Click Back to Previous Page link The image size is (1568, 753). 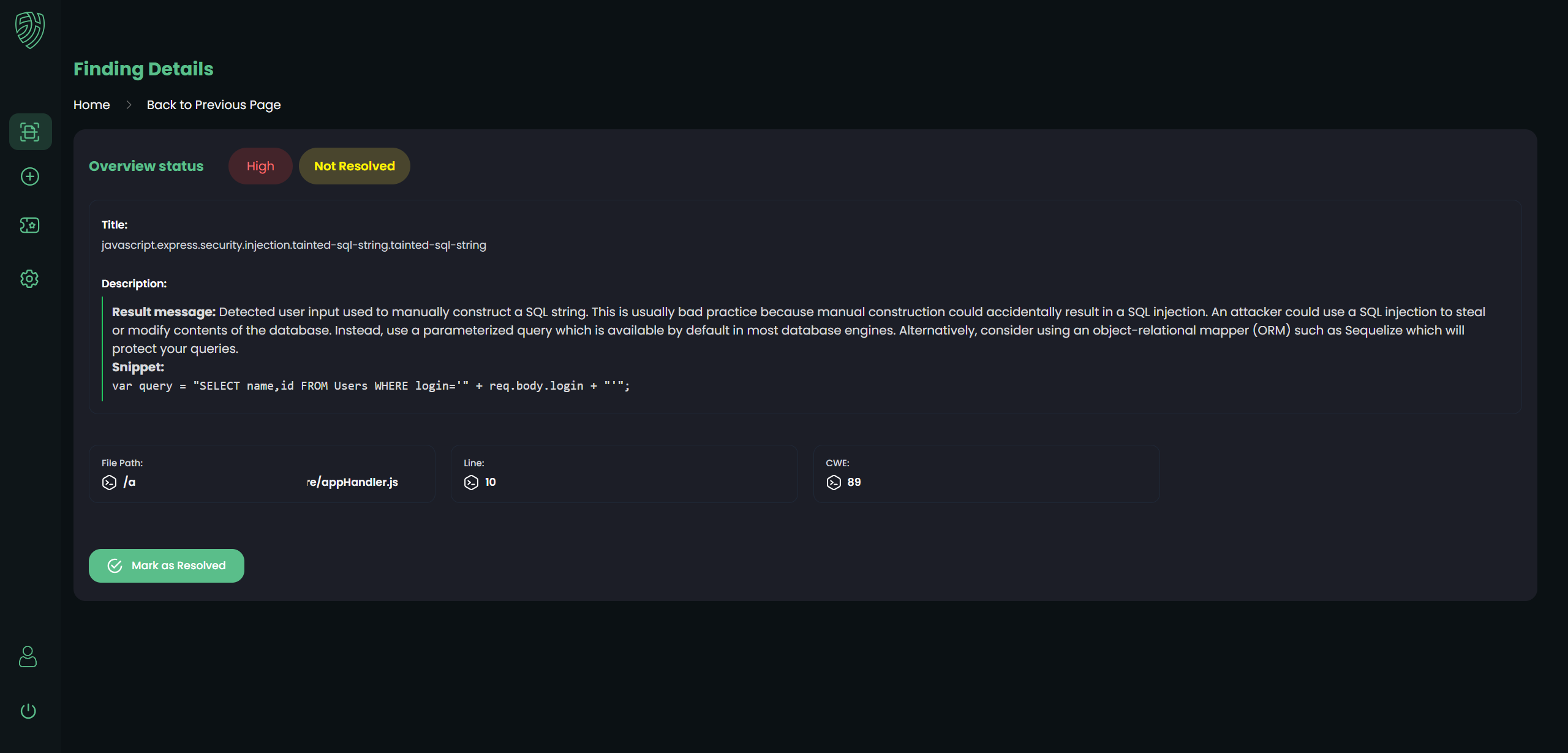[x=214, y=105]
